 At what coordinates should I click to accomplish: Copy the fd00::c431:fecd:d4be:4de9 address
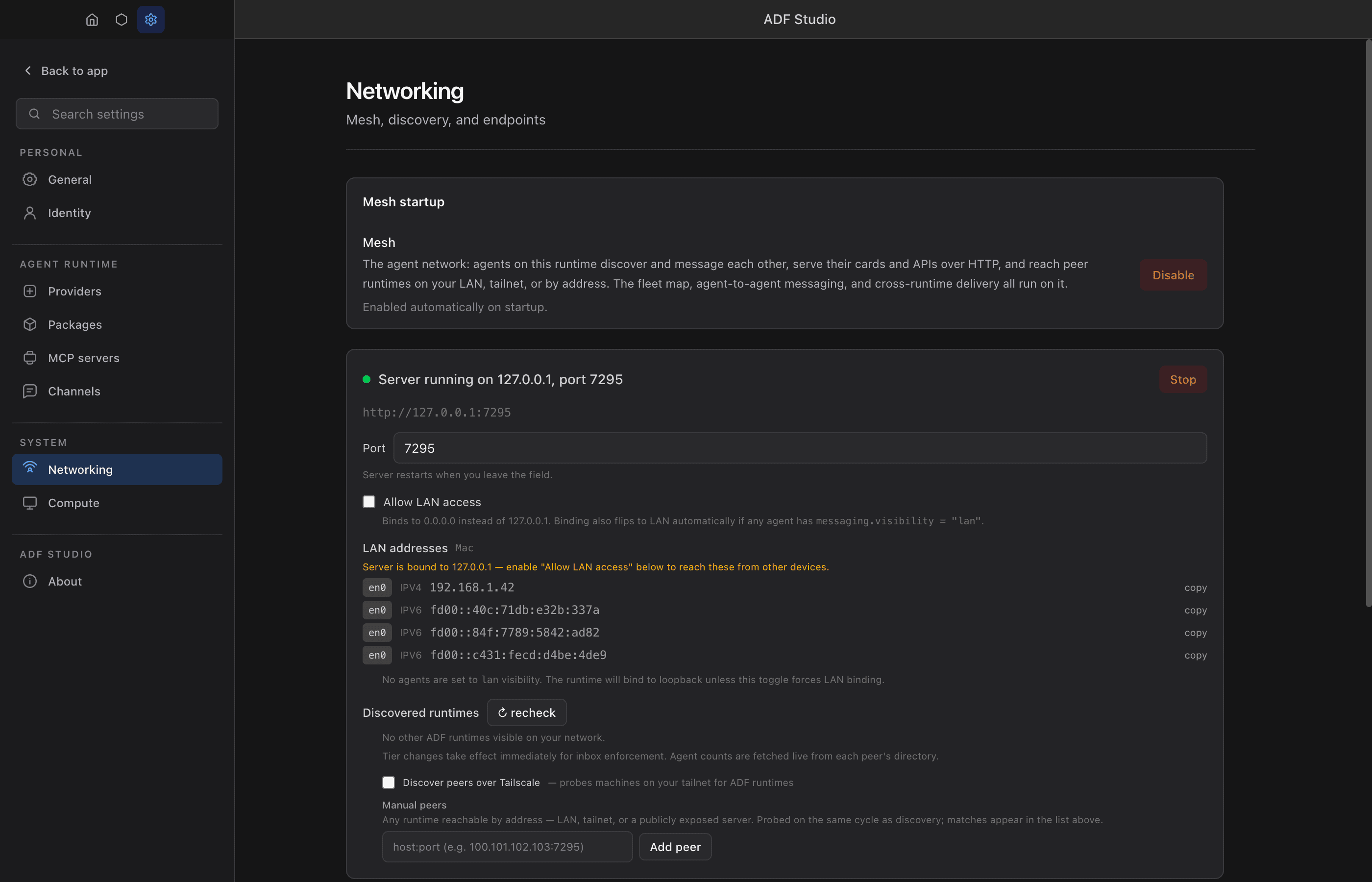click(1195, 655)
